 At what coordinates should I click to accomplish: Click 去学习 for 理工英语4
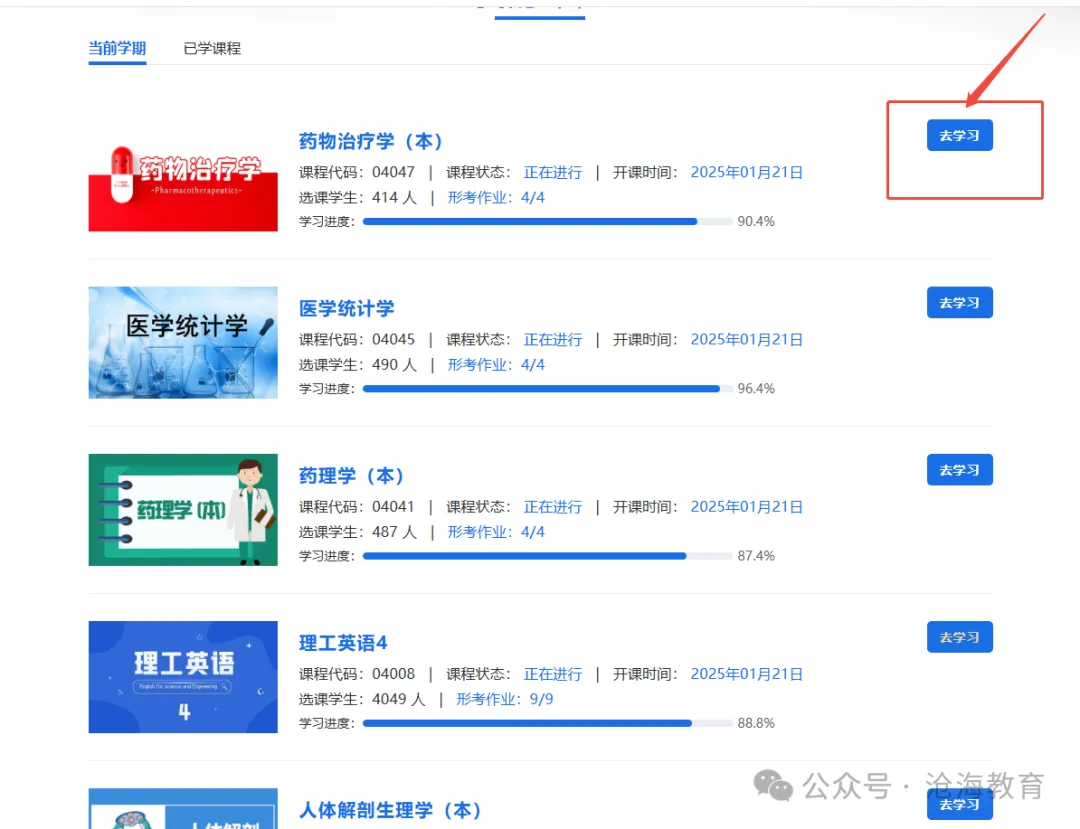(959, 637)
